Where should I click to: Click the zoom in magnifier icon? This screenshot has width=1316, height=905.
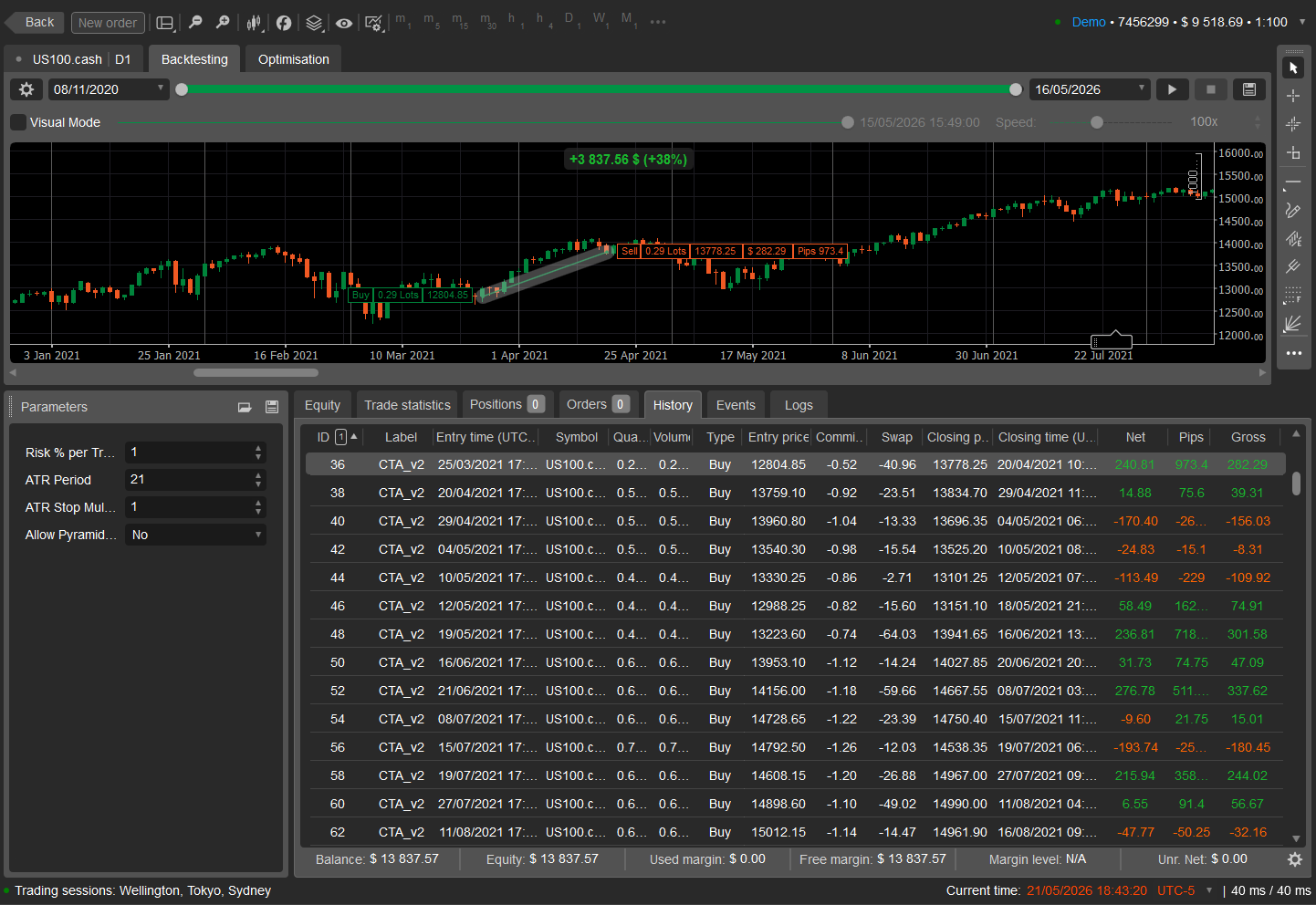(x=223, y=22)
